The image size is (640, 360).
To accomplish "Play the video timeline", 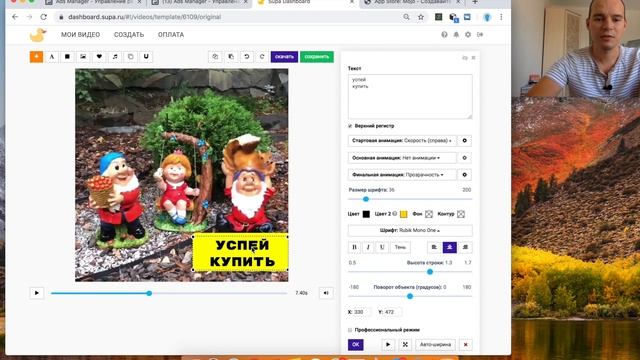I will coord(37,293).
